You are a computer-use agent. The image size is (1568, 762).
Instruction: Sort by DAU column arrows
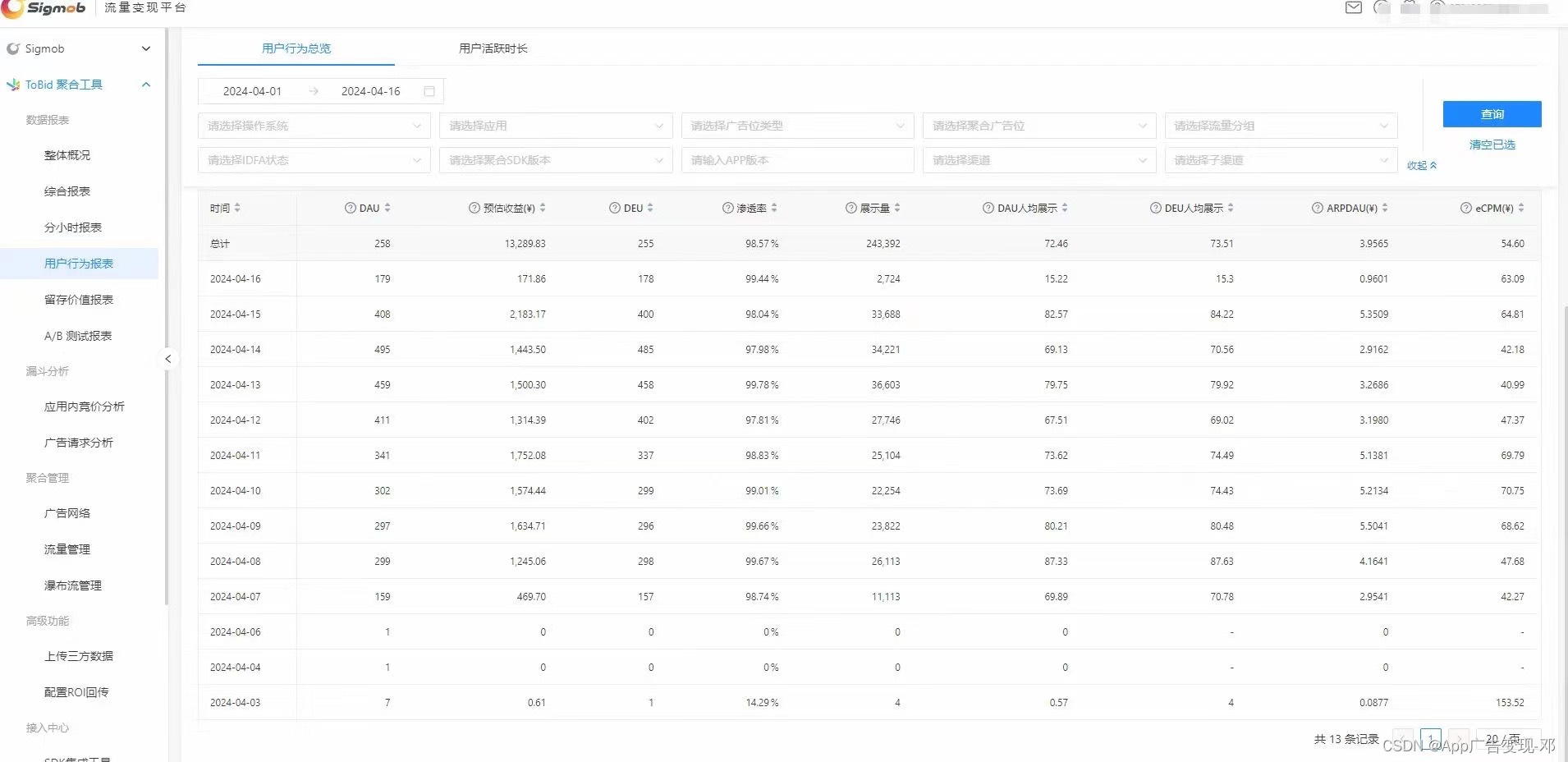coord(387,208)
